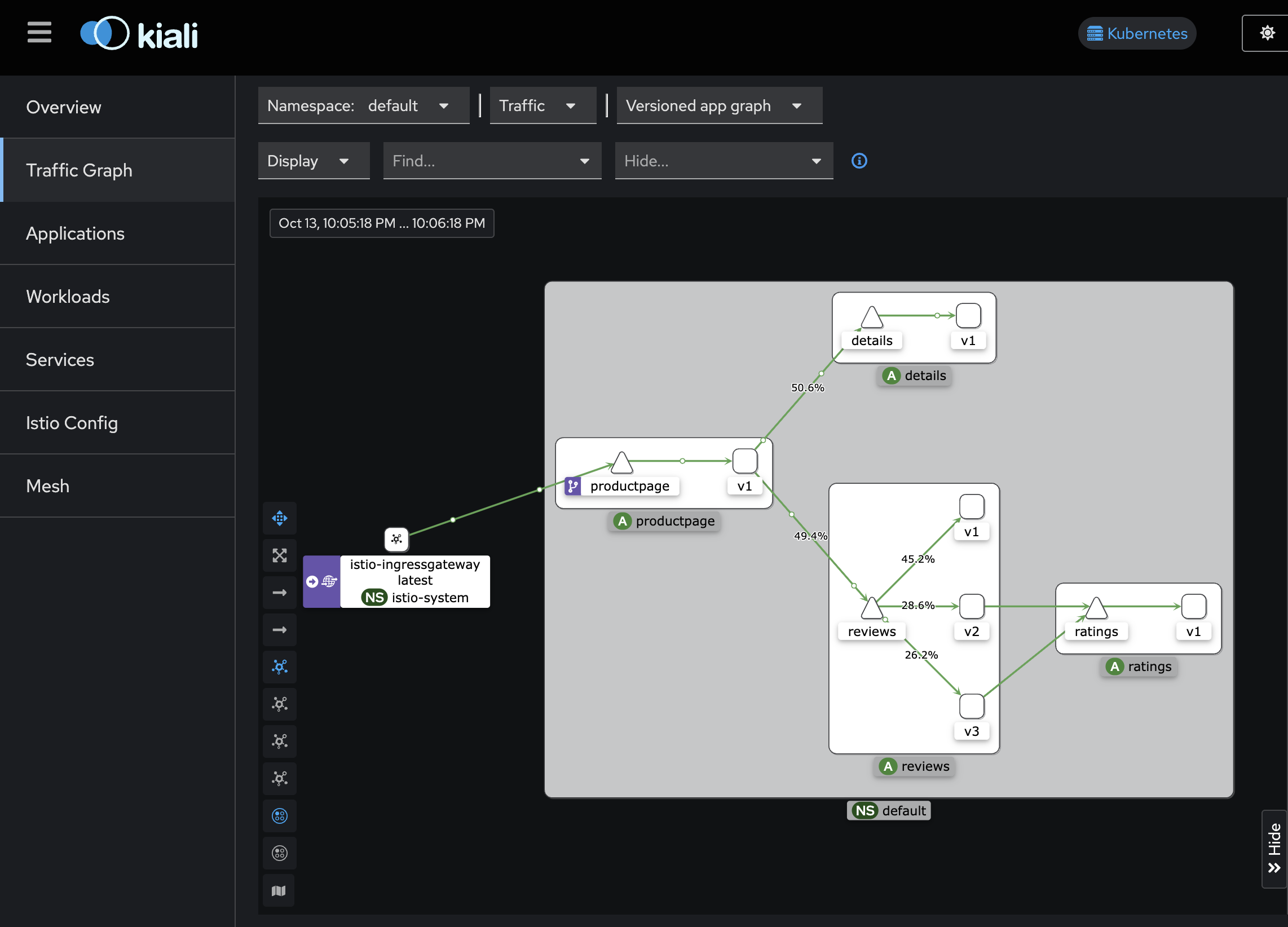
Task: Click the hamburger menu icon
Action: pos(39,32)
